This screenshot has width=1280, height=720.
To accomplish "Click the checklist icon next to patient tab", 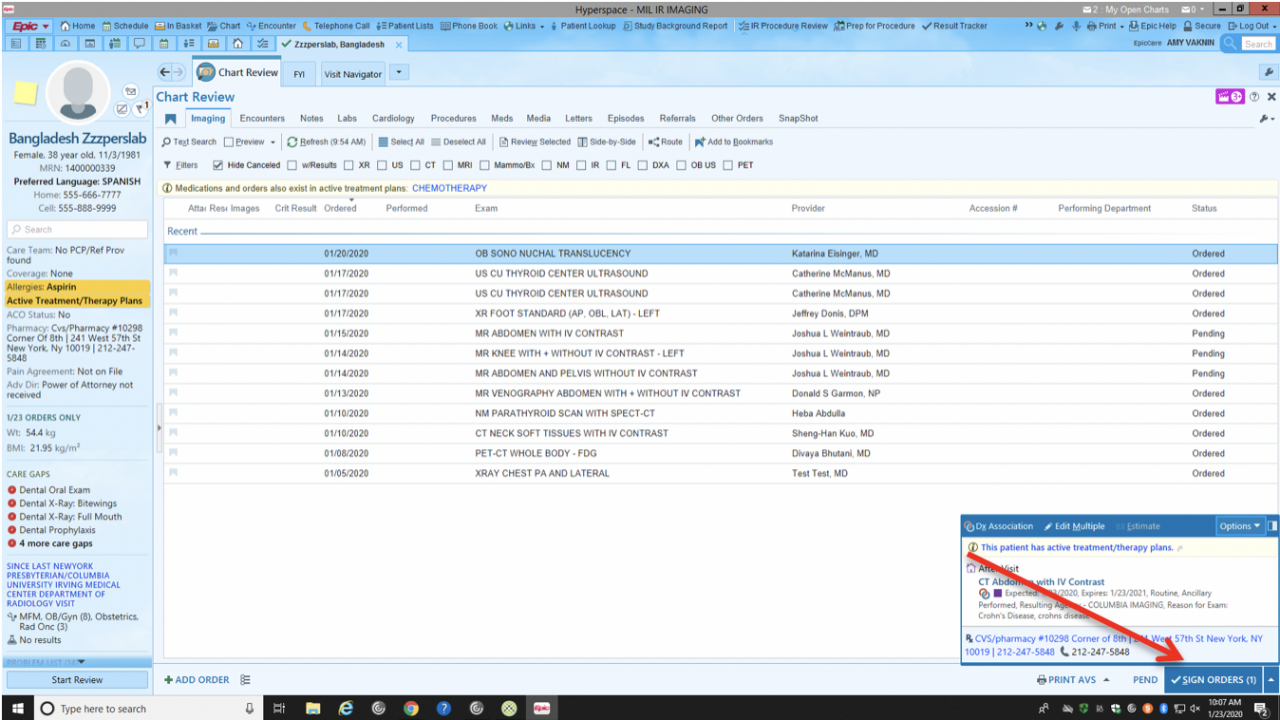I will 262,44.
